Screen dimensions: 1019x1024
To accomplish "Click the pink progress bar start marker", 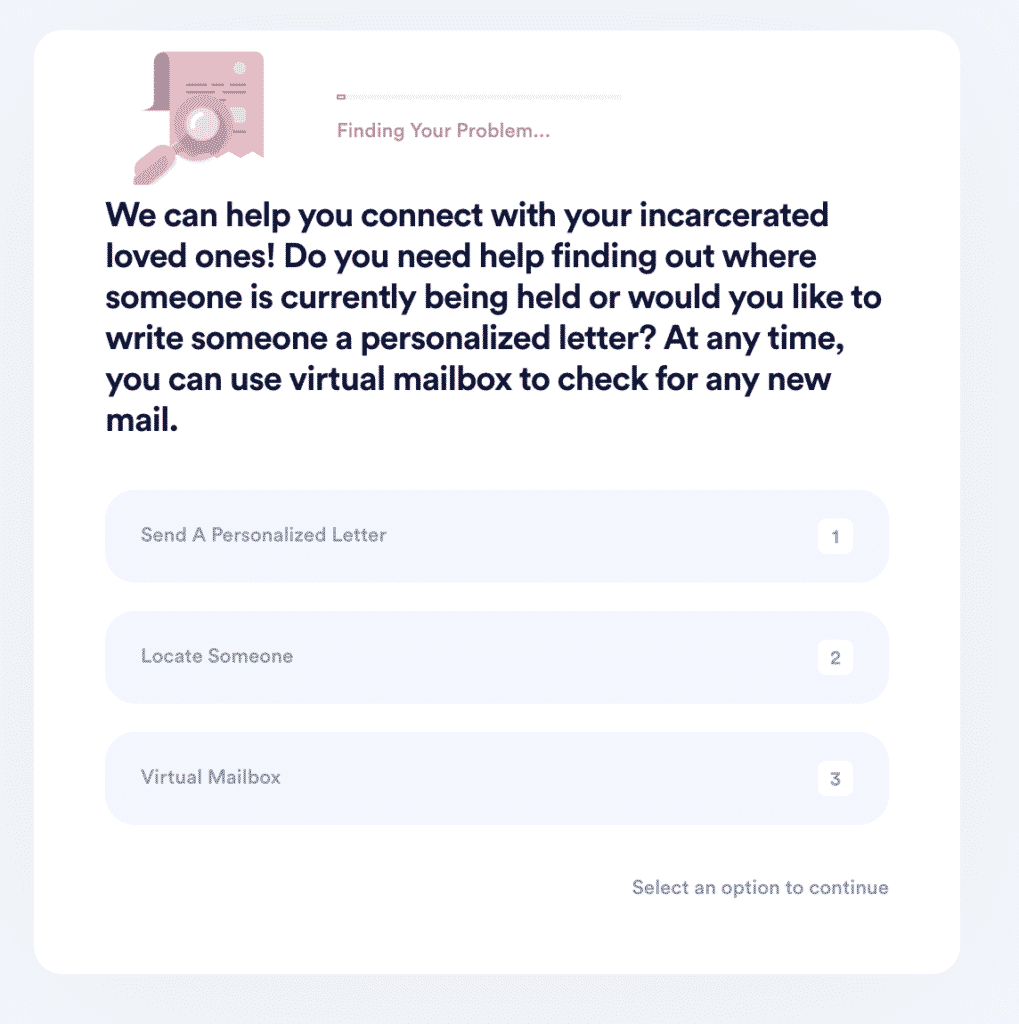I will click(341, 97).
